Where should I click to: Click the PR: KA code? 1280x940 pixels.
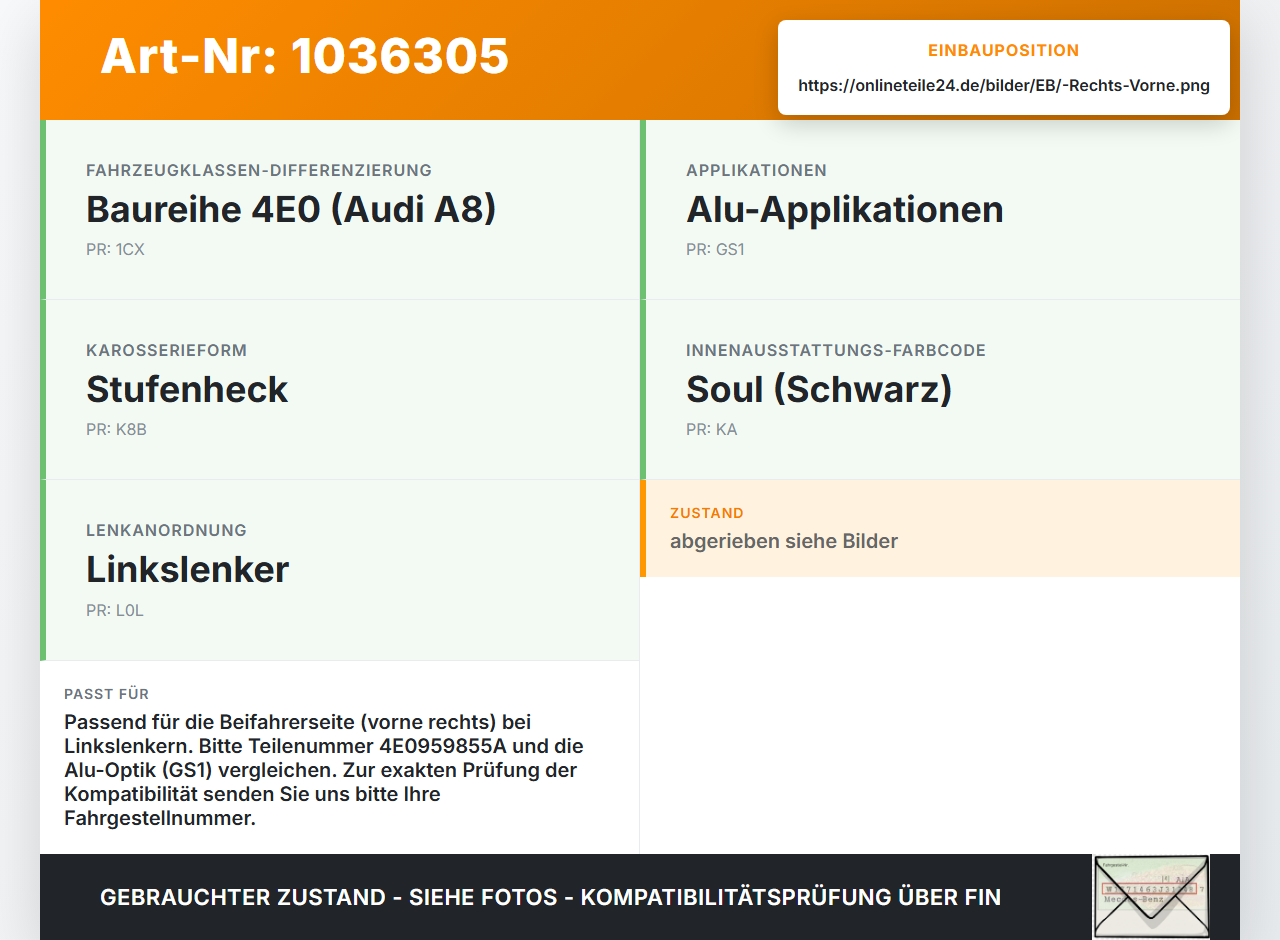click(x=712, y=429)
